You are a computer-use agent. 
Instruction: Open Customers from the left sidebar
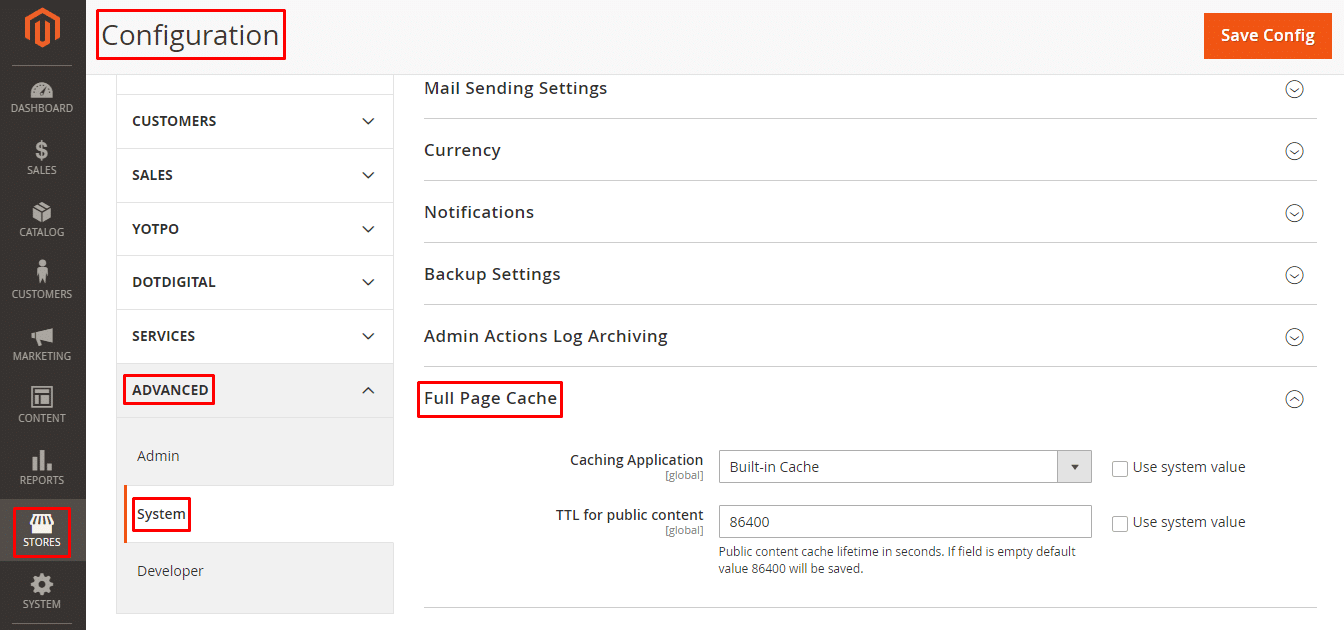[42, 281]
